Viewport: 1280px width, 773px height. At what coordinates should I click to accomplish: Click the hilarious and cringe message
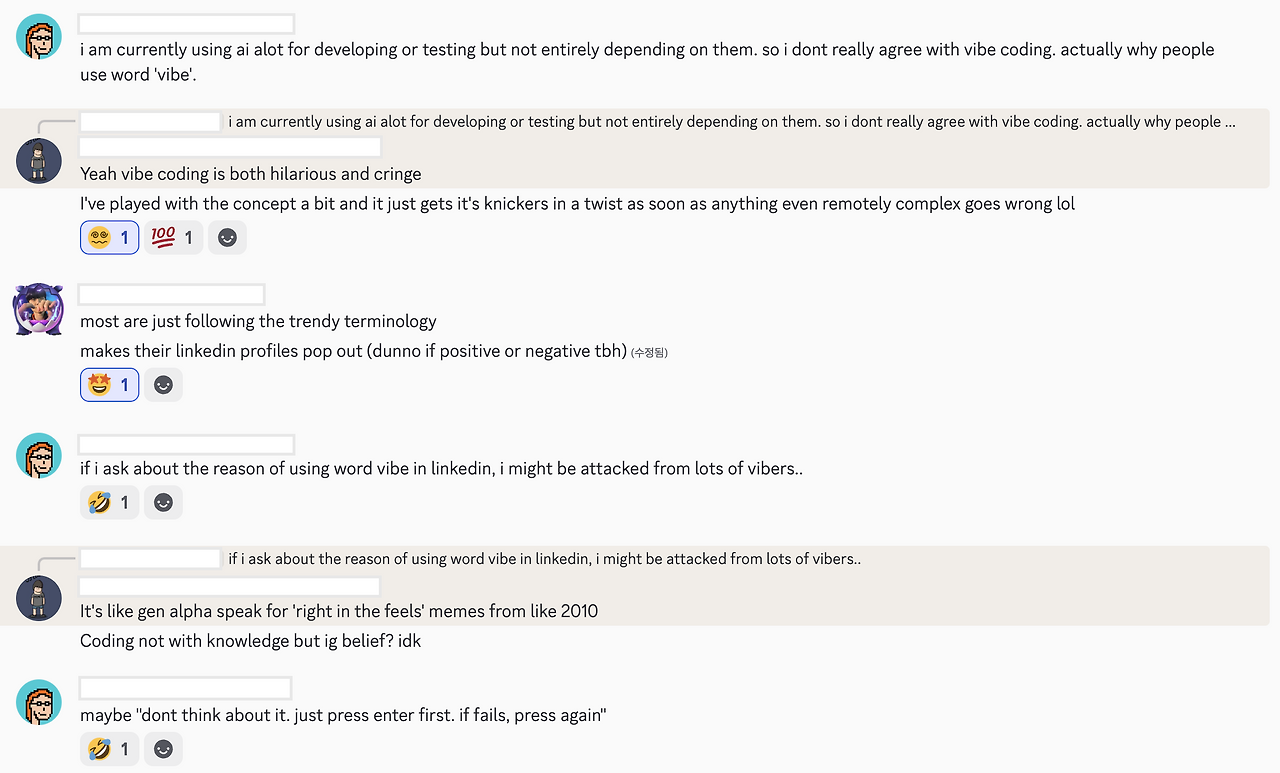[x=250, y=173]
